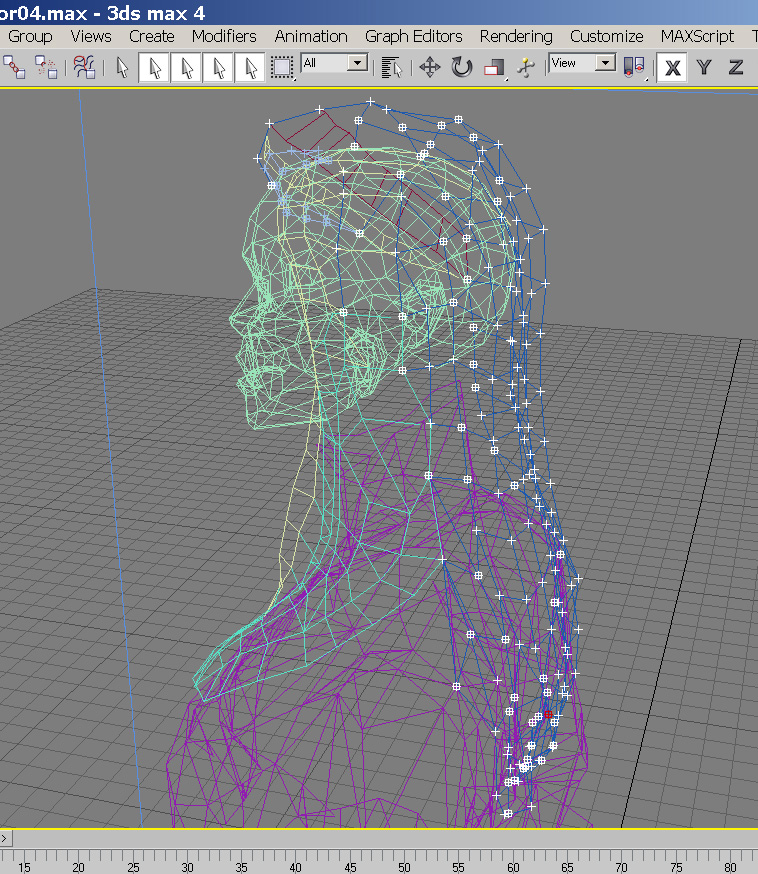This screenshot has height=874, width=758.
Task: Open the Select by Name list icon
Action: coord(393,67)
